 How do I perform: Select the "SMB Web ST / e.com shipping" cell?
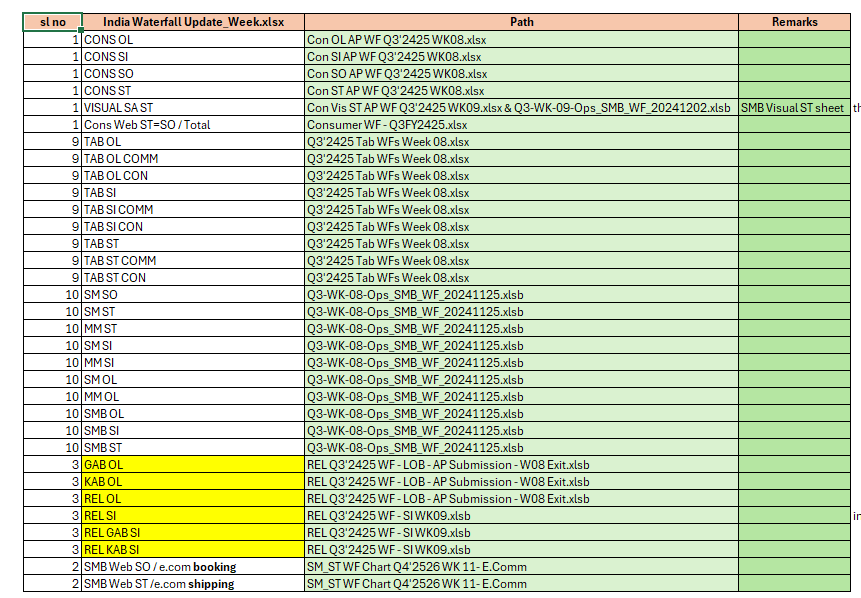click(192, 583)
